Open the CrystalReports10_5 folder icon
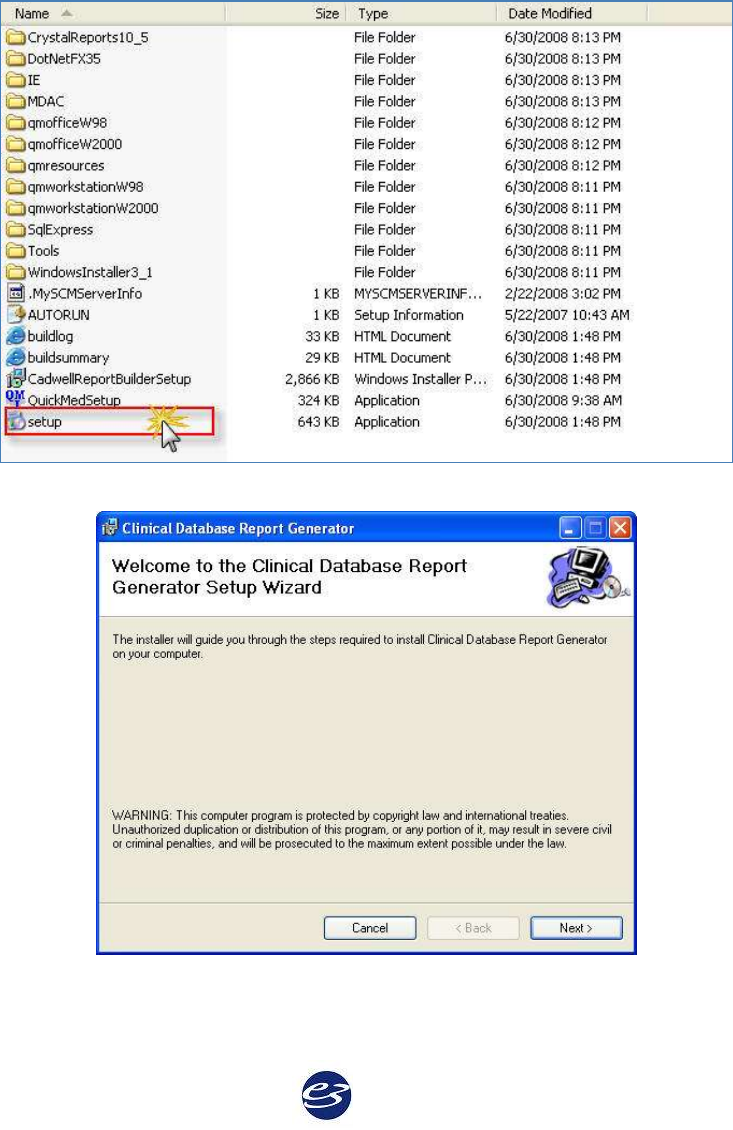 tap(16, 37)
